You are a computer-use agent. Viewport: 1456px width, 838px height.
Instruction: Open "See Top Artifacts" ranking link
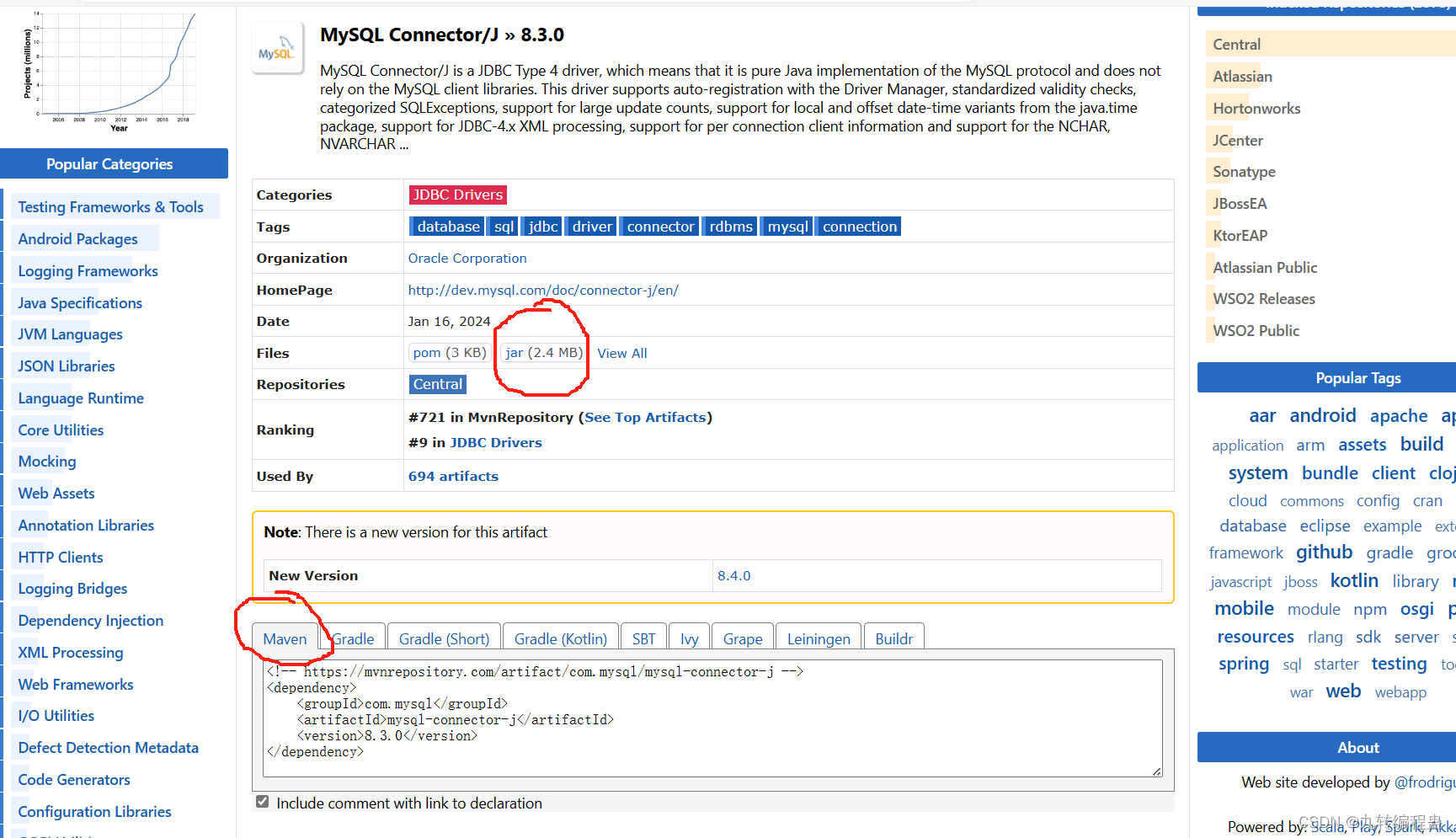click(x=644, y=417)
